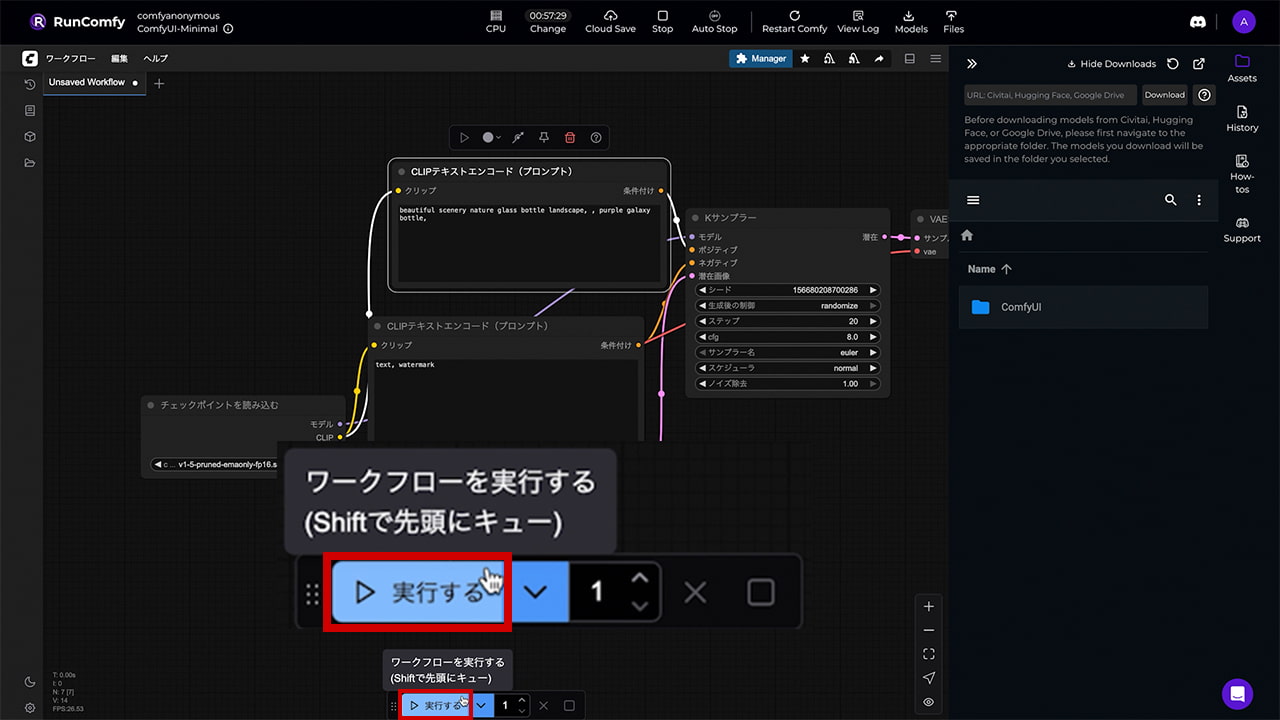Toggle Hide Downloads in assets panel
The width and height of the screenshot is (1280, 720).
1111,64
